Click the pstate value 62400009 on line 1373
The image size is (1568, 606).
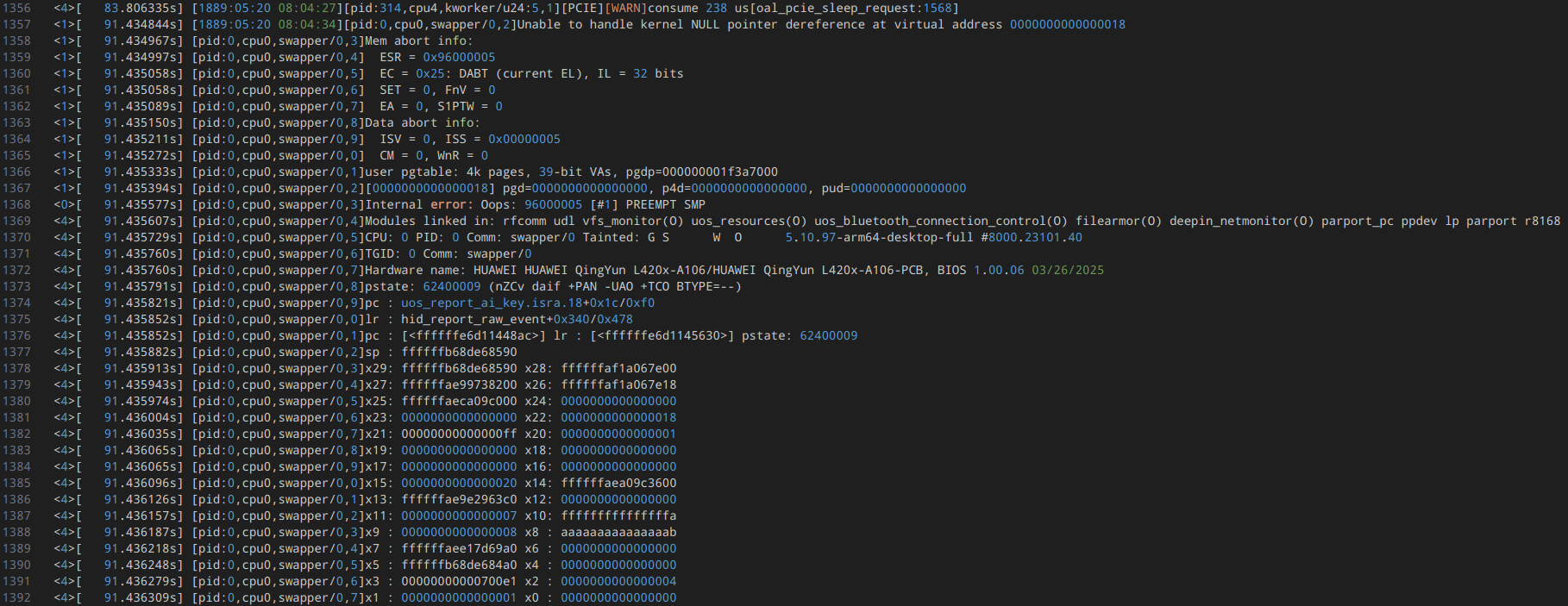click(x=451, y=286)
